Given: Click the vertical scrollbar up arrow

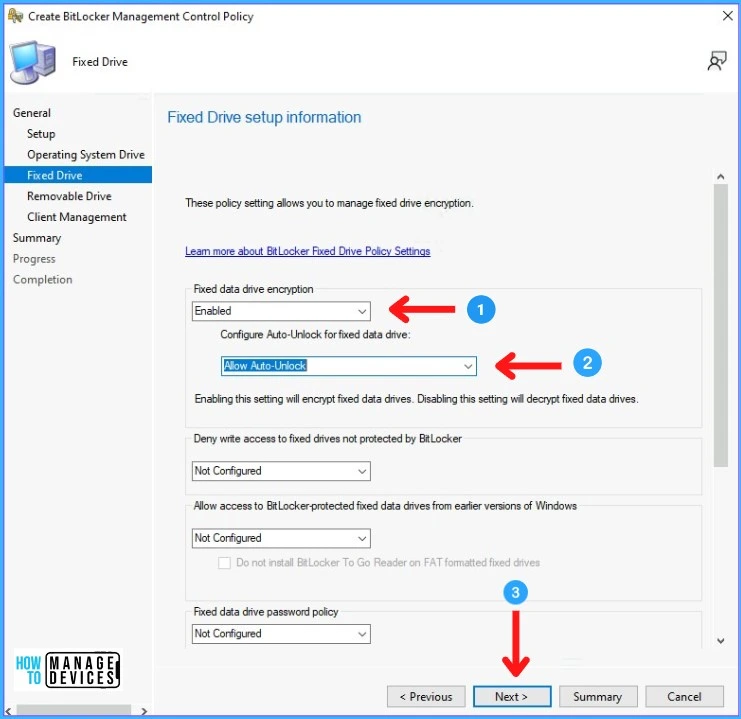Looking at the screenshot, I should click(721, 177).
